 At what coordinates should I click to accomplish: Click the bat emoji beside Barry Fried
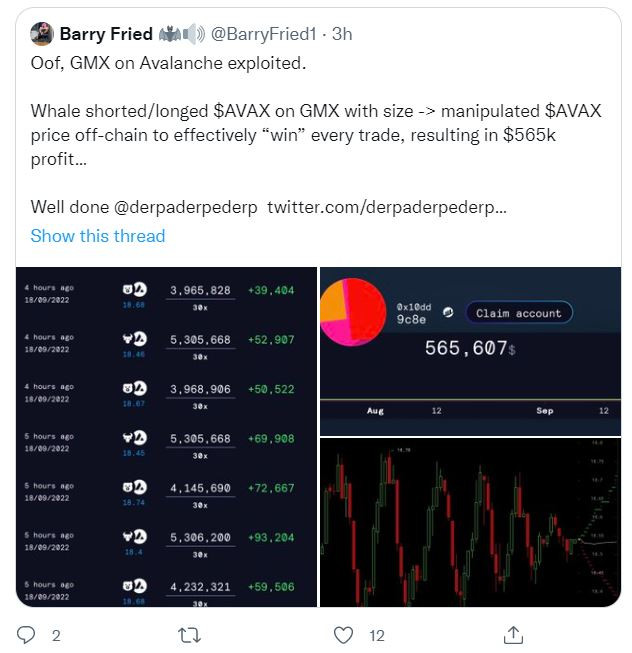tap(170, 34)
